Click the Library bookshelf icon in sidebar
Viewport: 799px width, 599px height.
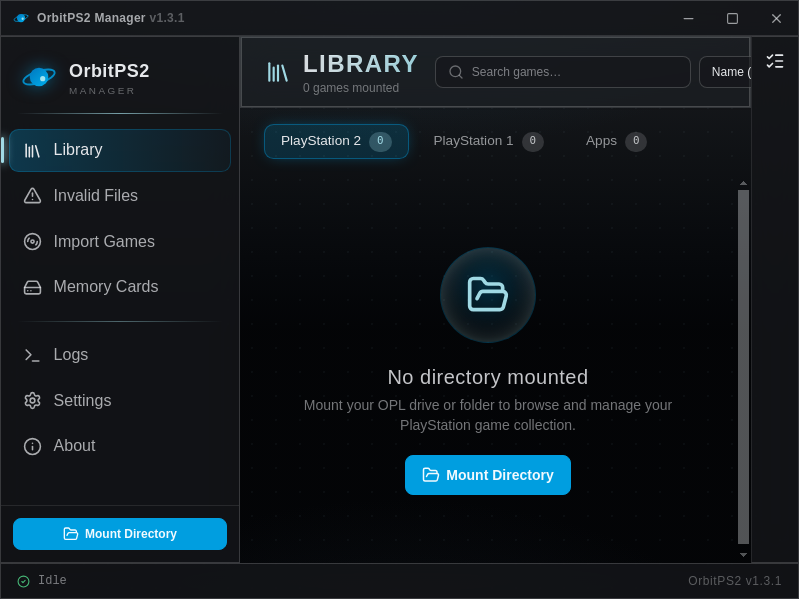click(32, 151)
